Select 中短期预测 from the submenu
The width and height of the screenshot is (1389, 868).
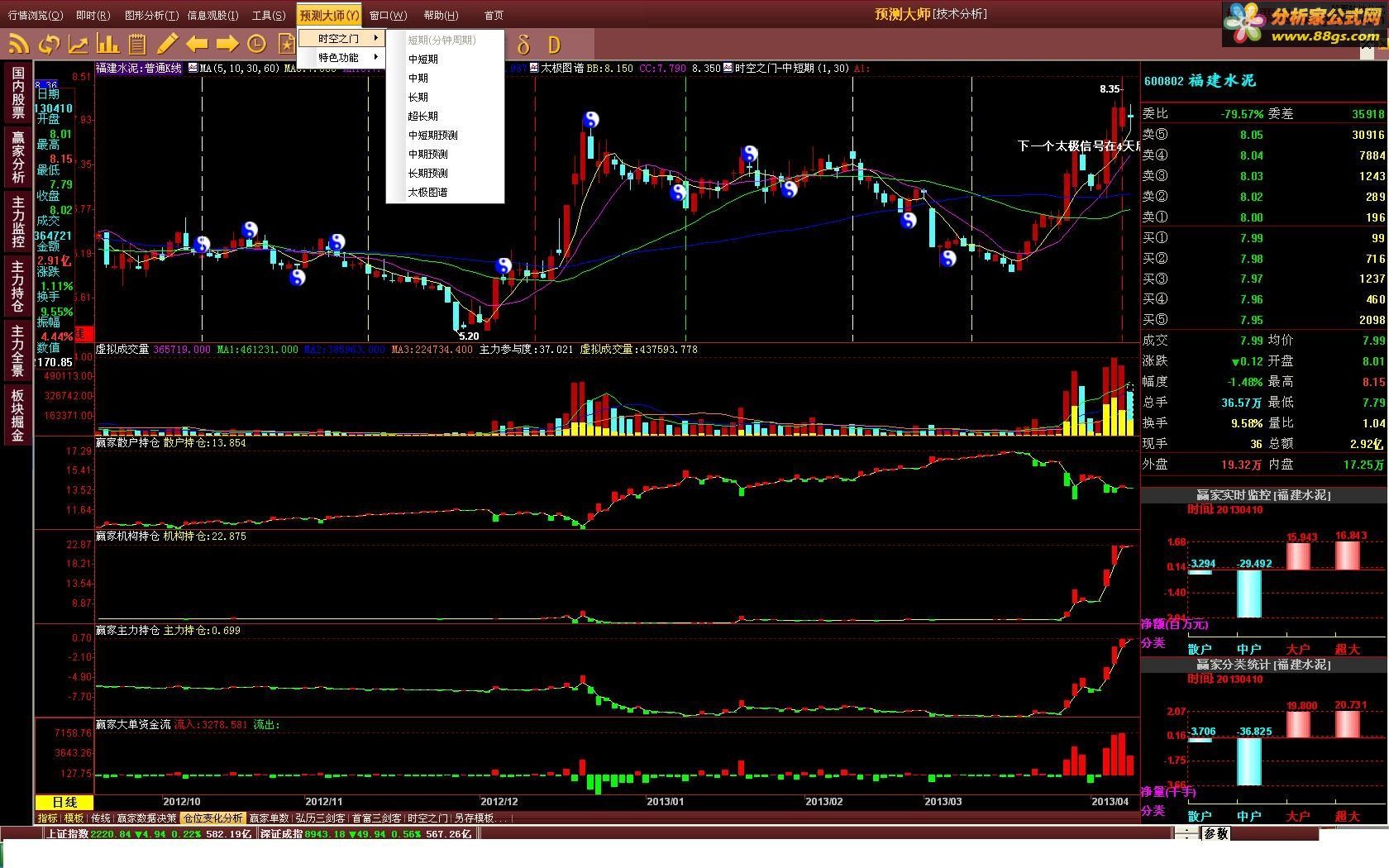point(445,135)
